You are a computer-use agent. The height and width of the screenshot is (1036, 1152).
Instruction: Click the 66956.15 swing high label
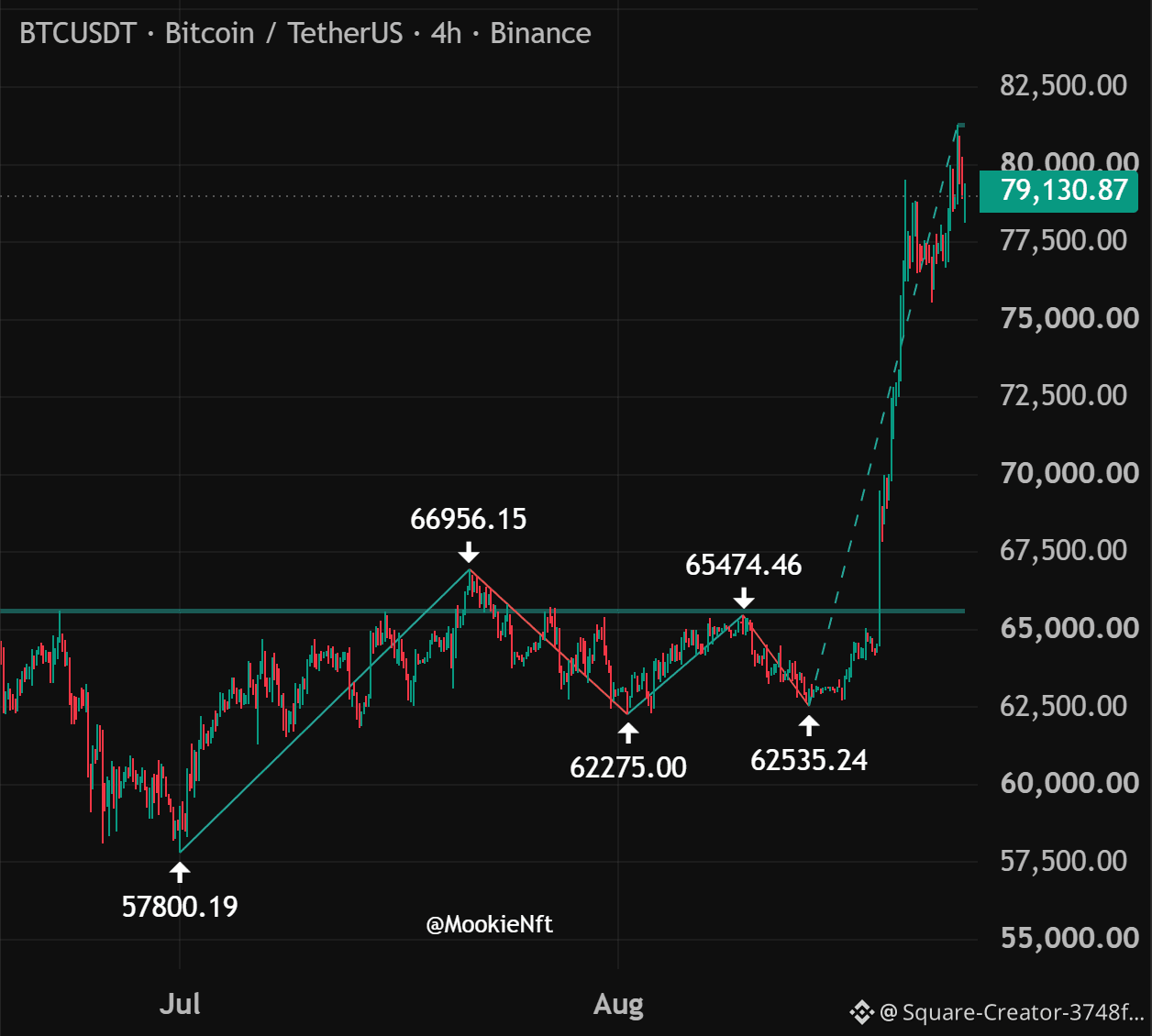469,520
